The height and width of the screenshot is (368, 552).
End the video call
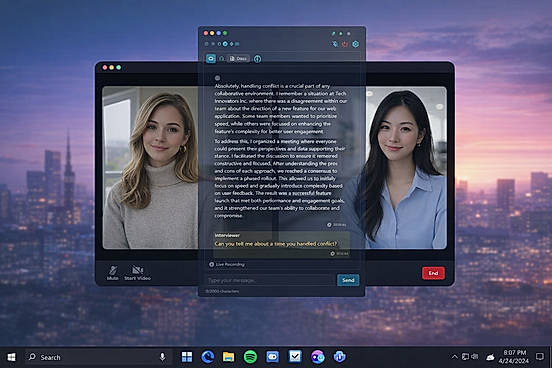click(x=433, y=273)
